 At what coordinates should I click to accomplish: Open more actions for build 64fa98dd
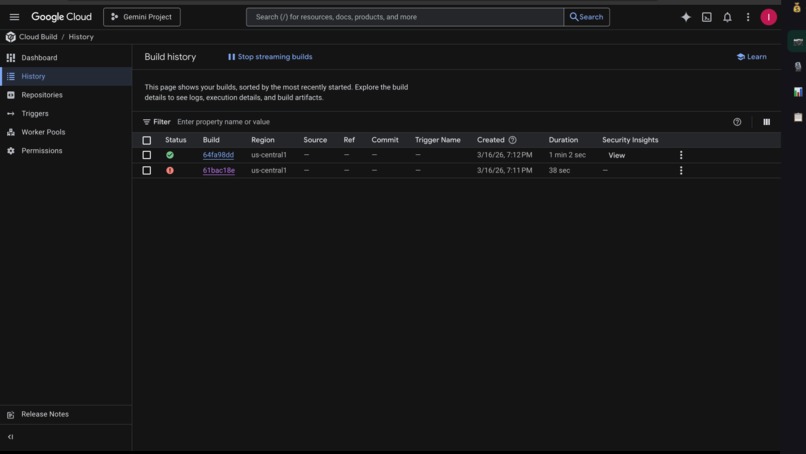click(x=681, y=155)
